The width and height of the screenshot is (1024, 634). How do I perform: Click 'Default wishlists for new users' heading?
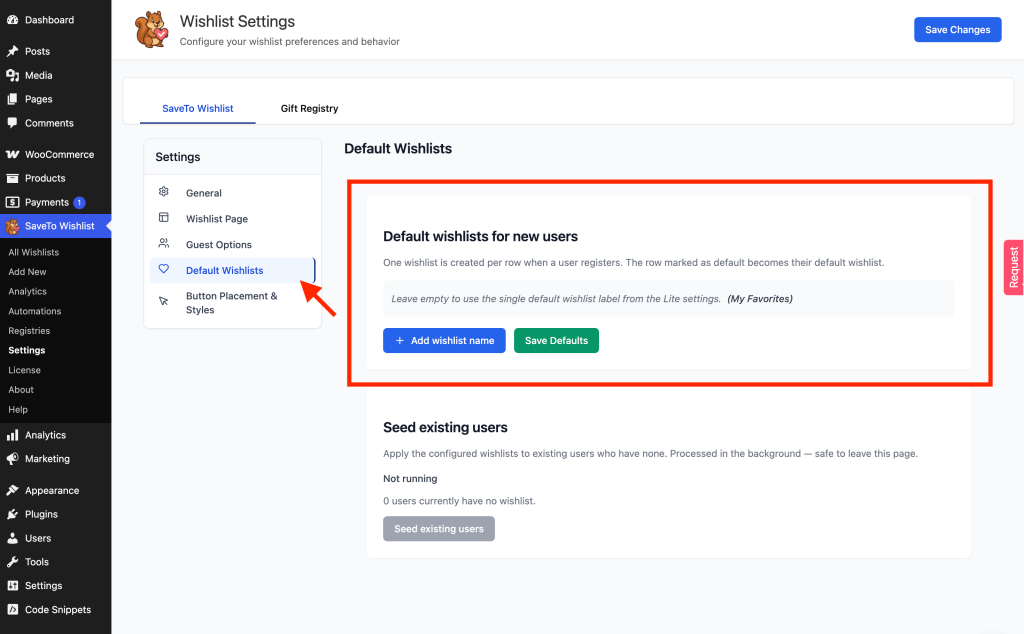tap(480, 236)
